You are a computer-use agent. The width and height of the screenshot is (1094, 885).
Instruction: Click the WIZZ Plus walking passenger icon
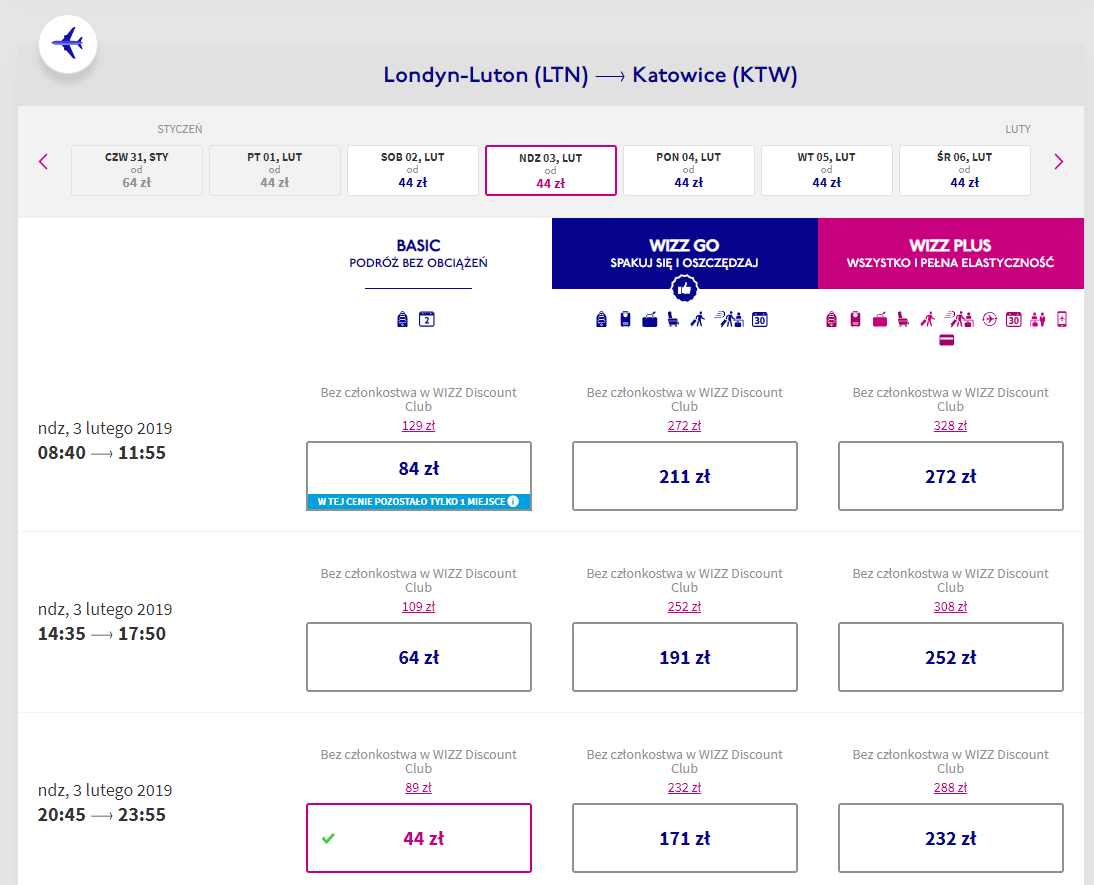click(927, 320)
